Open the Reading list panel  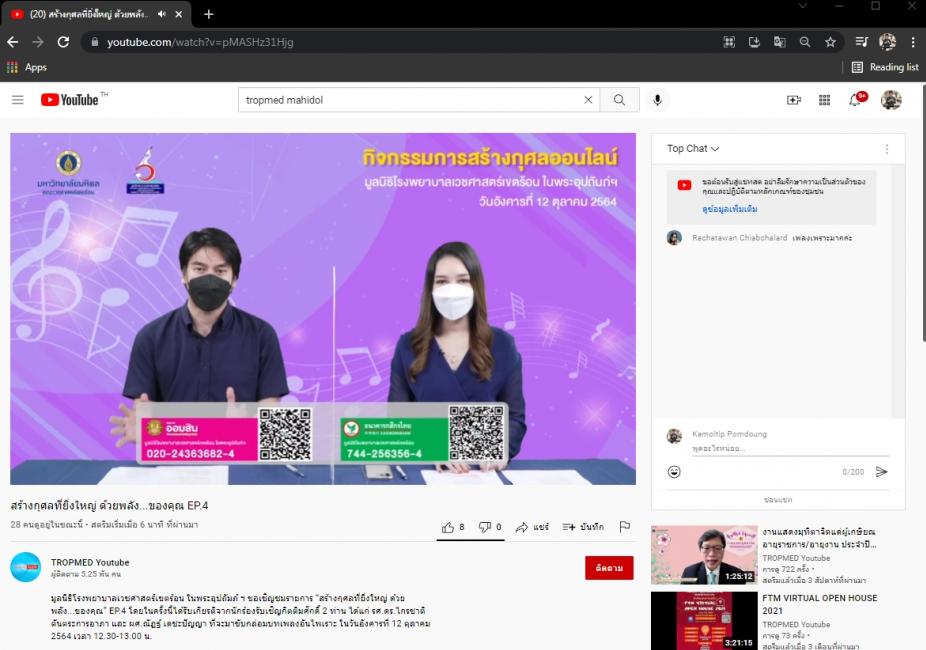click(x=885, y=67)
